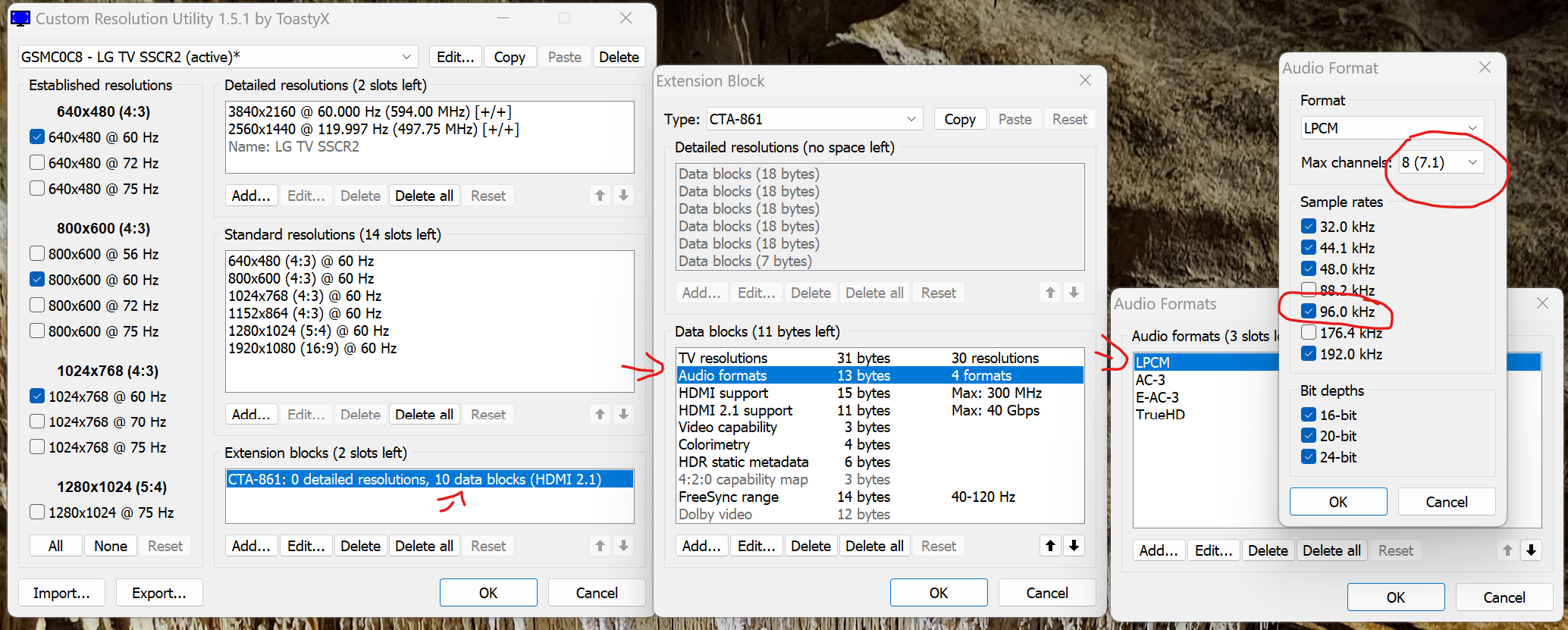The image size is (1568, 630).
Task: Move audio format up in Audio Formats
Action: 1507,550
